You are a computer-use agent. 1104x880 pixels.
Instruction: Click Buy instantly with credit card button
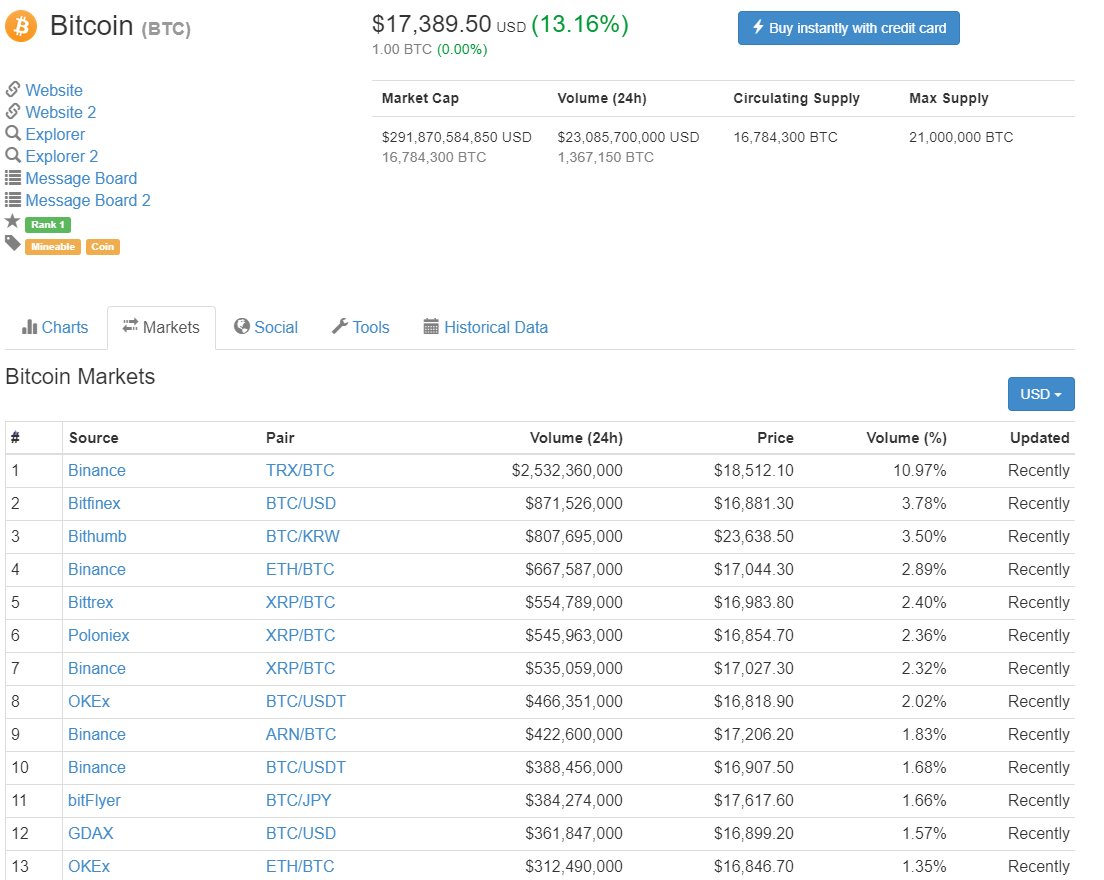coord(848,28)
